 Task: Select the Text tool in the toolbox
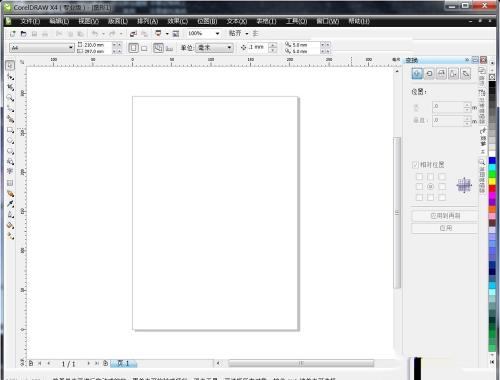tap(10, 171)
